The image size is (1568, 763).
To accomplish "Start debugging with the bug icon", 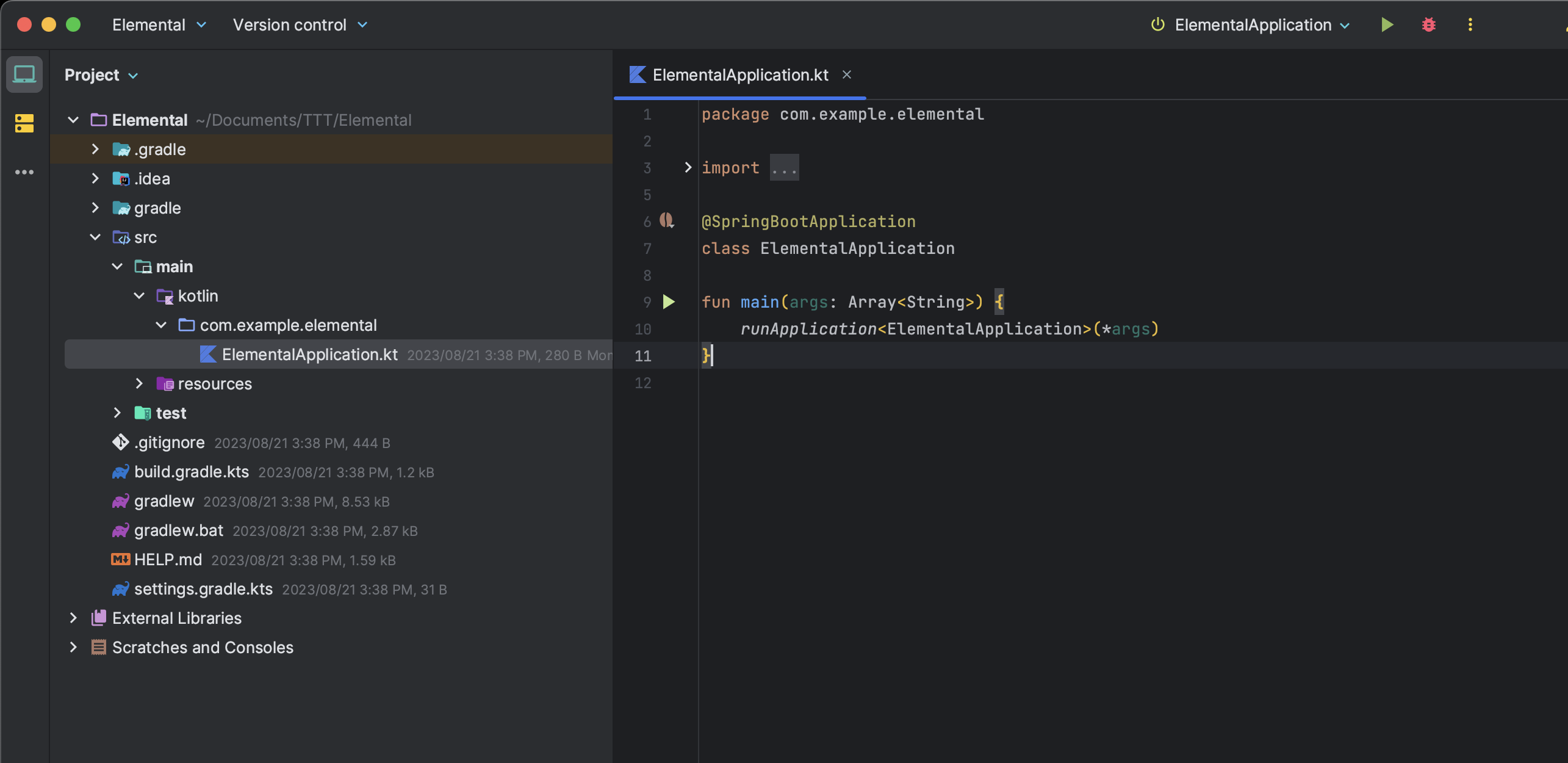I will [1428, 24].
